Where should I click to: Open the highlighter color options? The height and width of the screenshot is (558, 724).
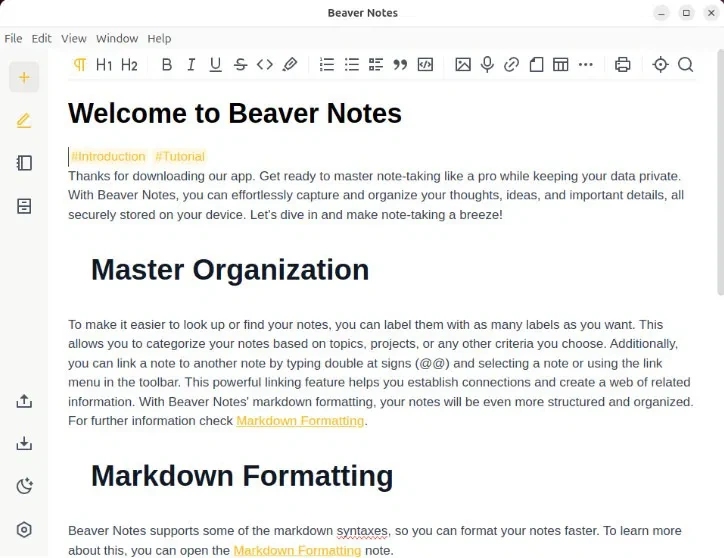tap(290, 65)
